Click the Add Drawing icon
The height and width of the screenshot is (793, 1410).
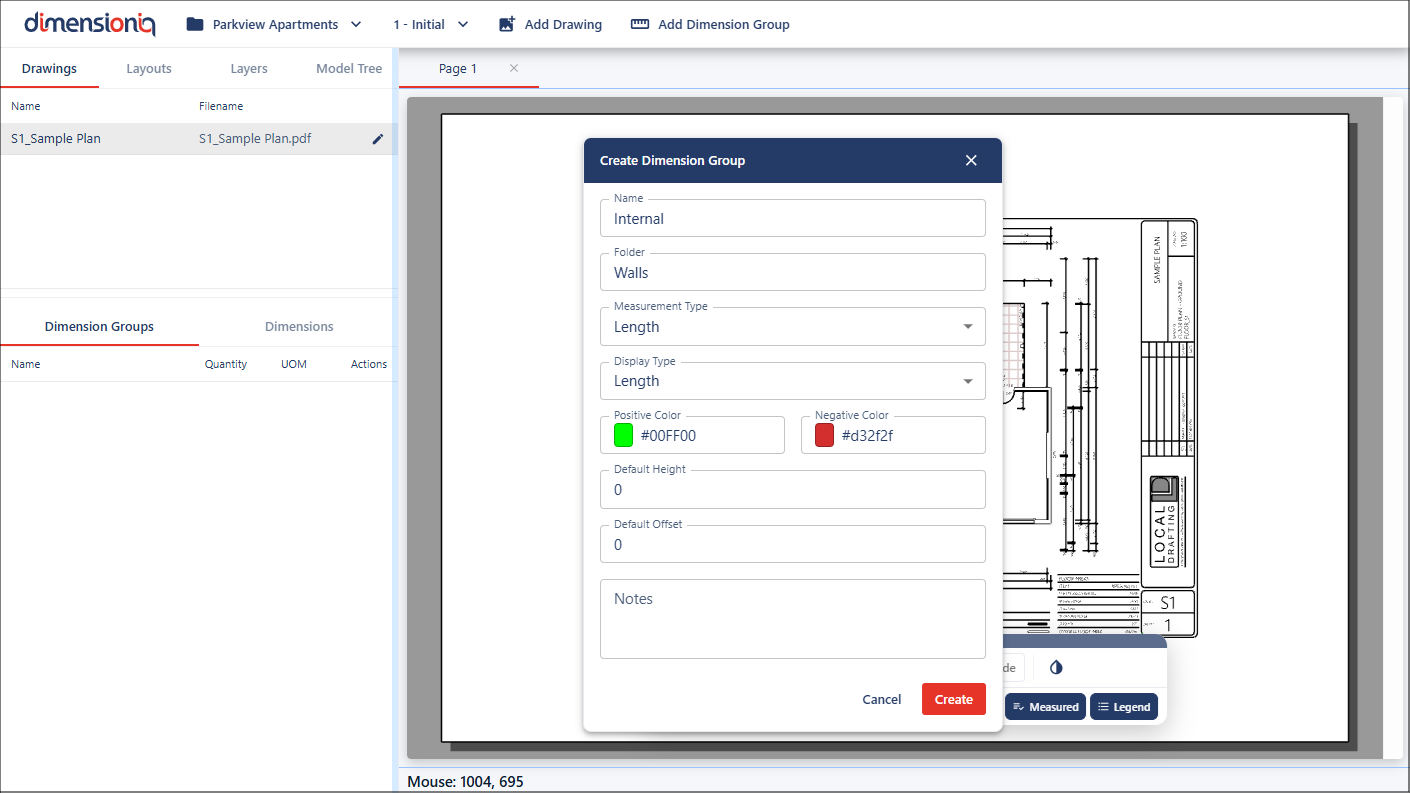coord(507,24)
